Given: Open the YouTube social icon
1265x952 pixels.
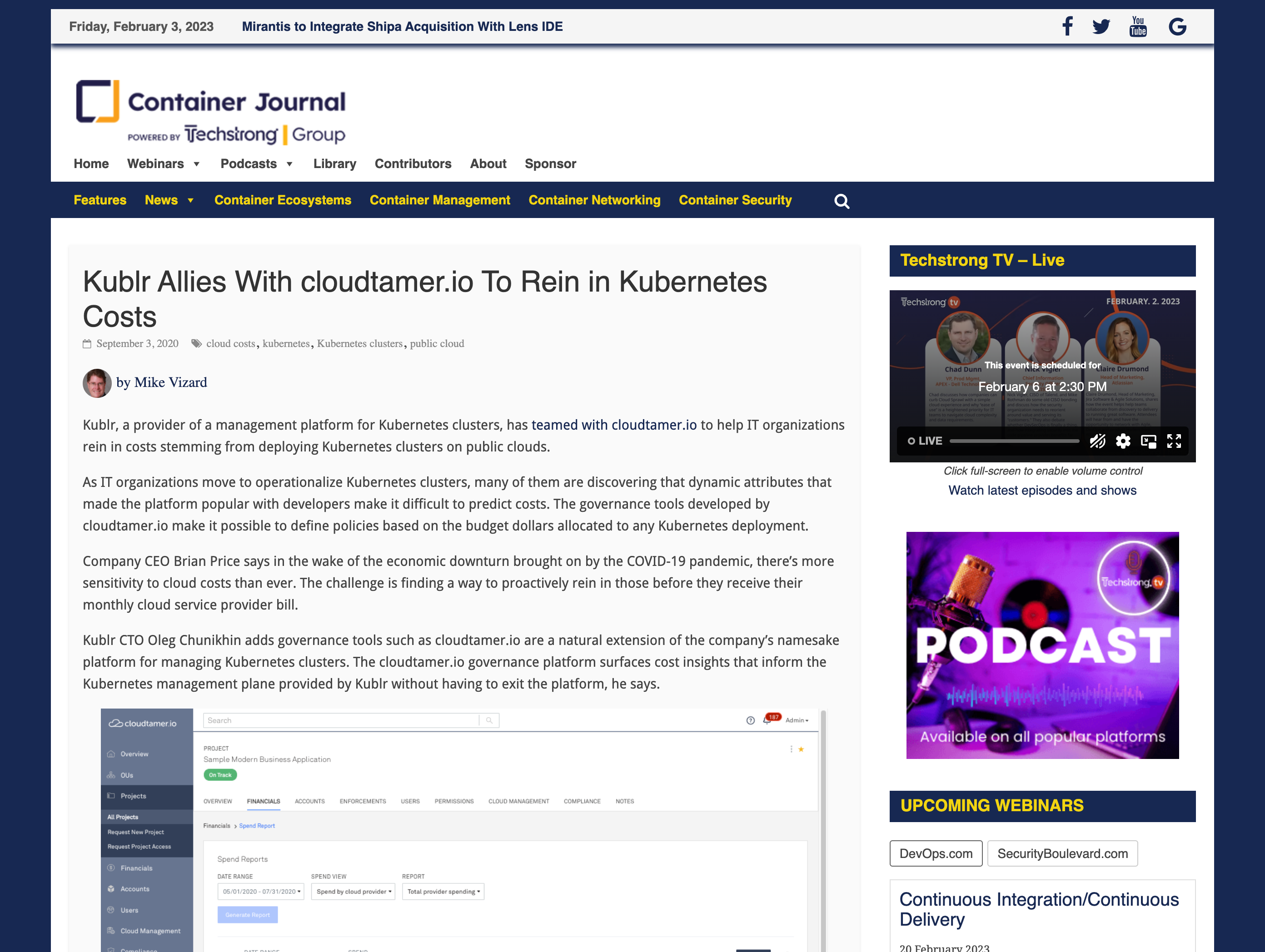Looking at the screenshot, I should 1138,26.
